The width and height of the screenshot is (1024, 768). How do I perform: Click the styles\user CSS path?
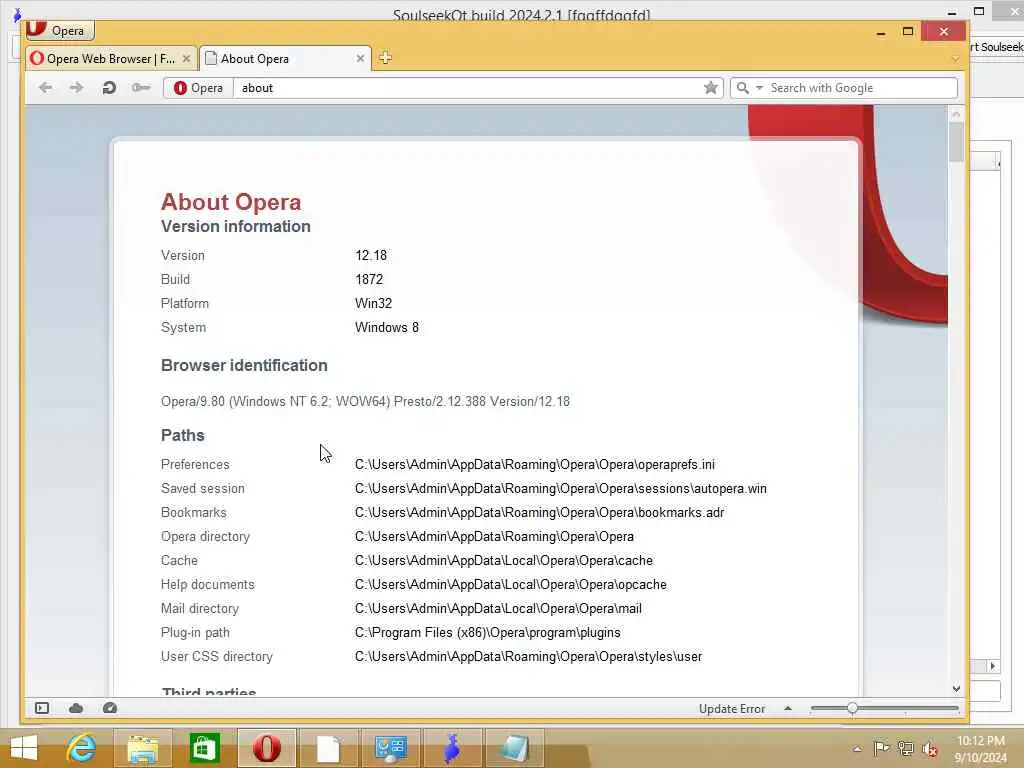528,657
